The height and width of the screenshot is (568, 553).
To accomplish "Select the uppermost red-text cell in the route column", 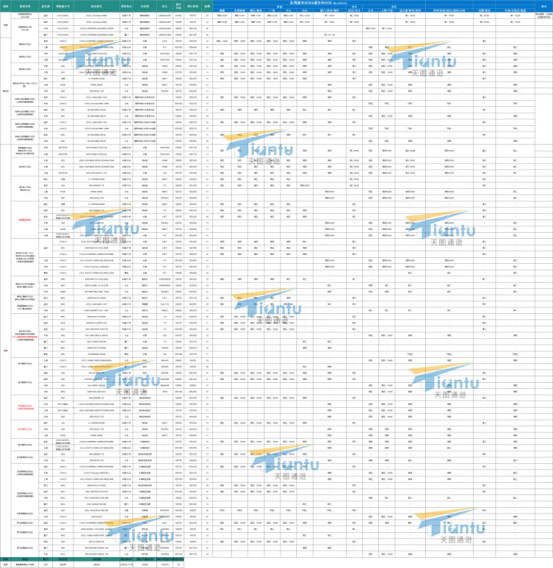I will pyautogui.click(x=25, y=220).
